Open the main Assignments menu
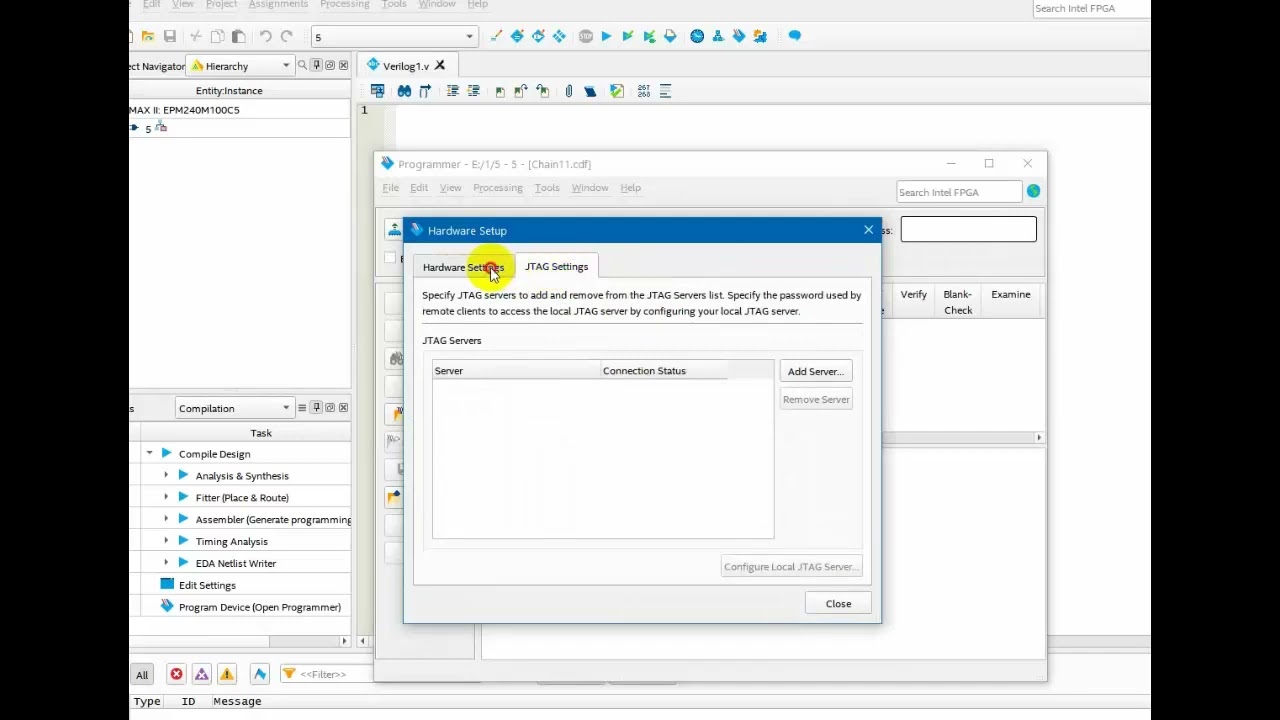 [278, 5]
